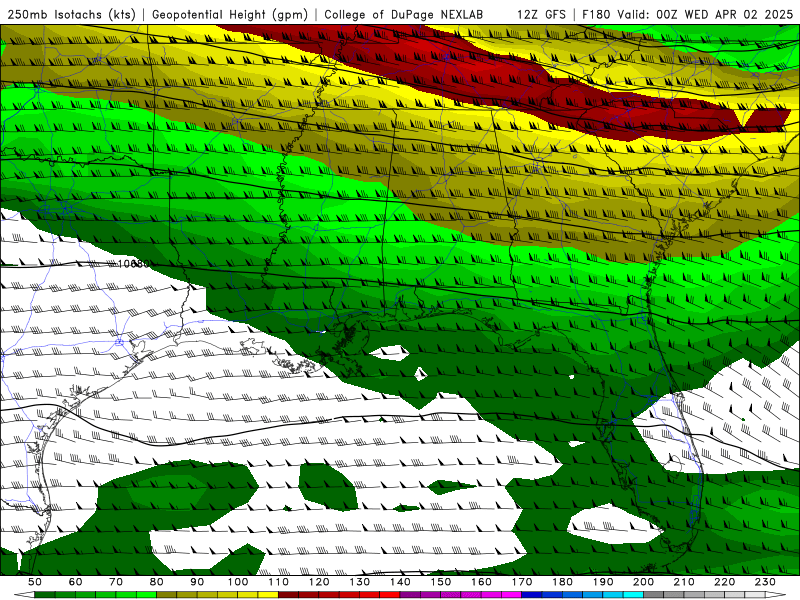This screenshot has height=600, width=800.
Task: Click the '70' color scale label
Action: [116, 582]
